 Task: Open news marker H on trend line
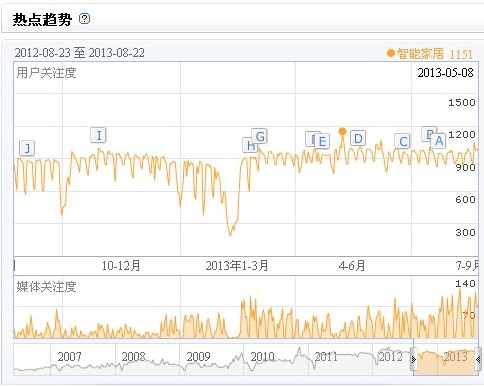coord(249,145)
